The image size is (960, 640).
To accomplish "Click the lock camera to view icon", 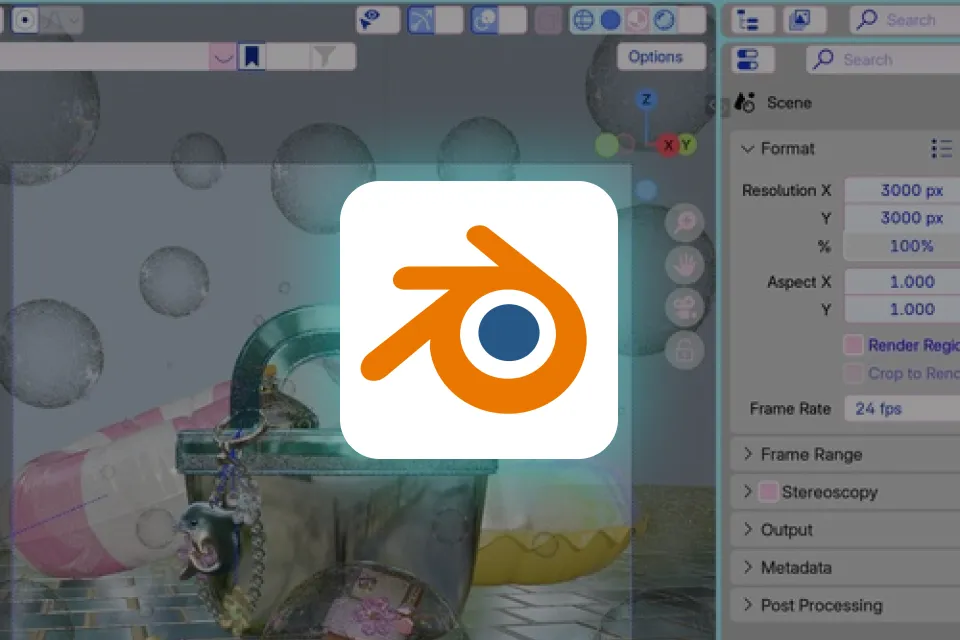I will [x=684, y=350].
